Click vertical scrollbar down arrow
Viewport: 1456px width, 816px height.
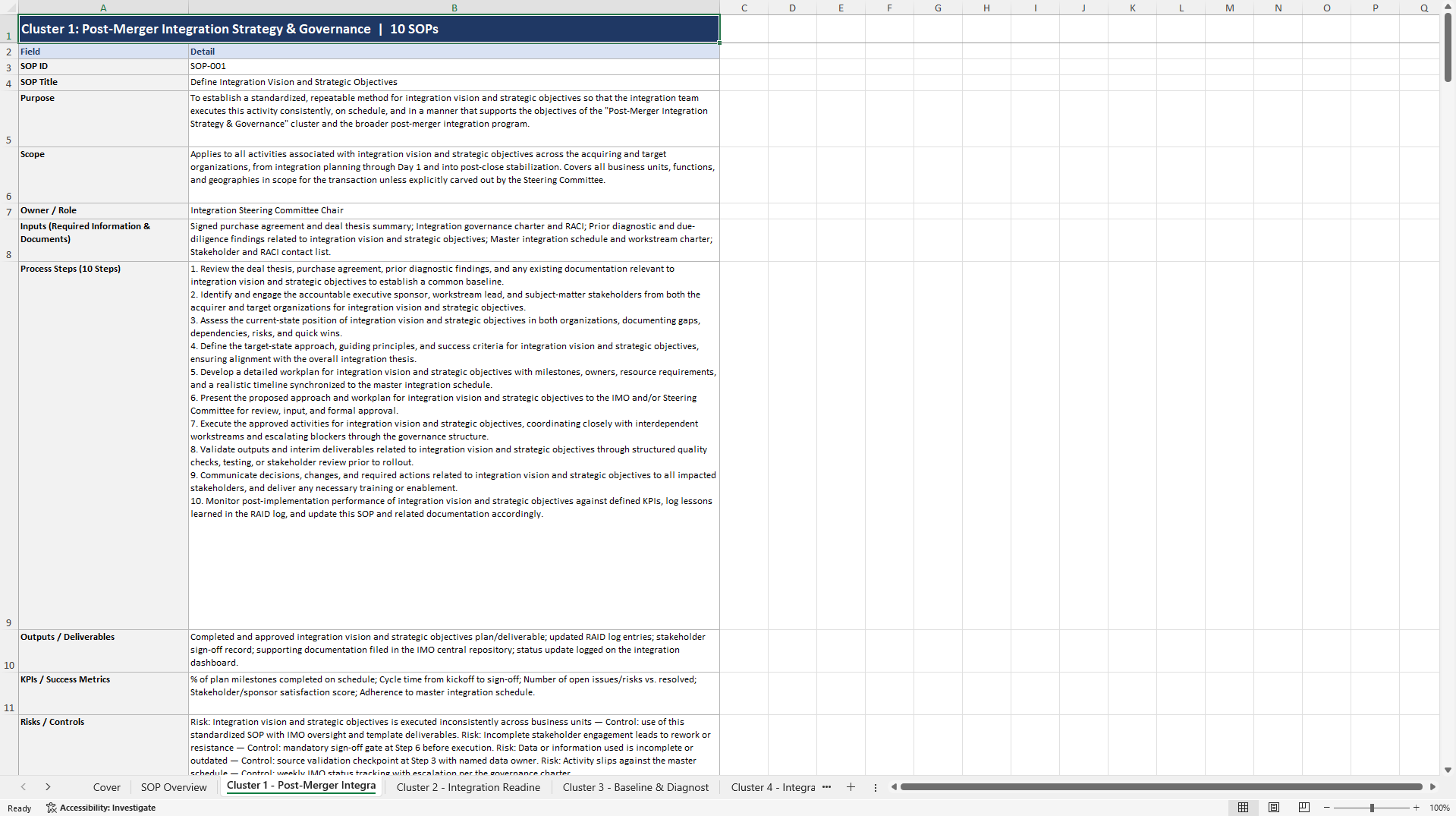point(1448,770)
